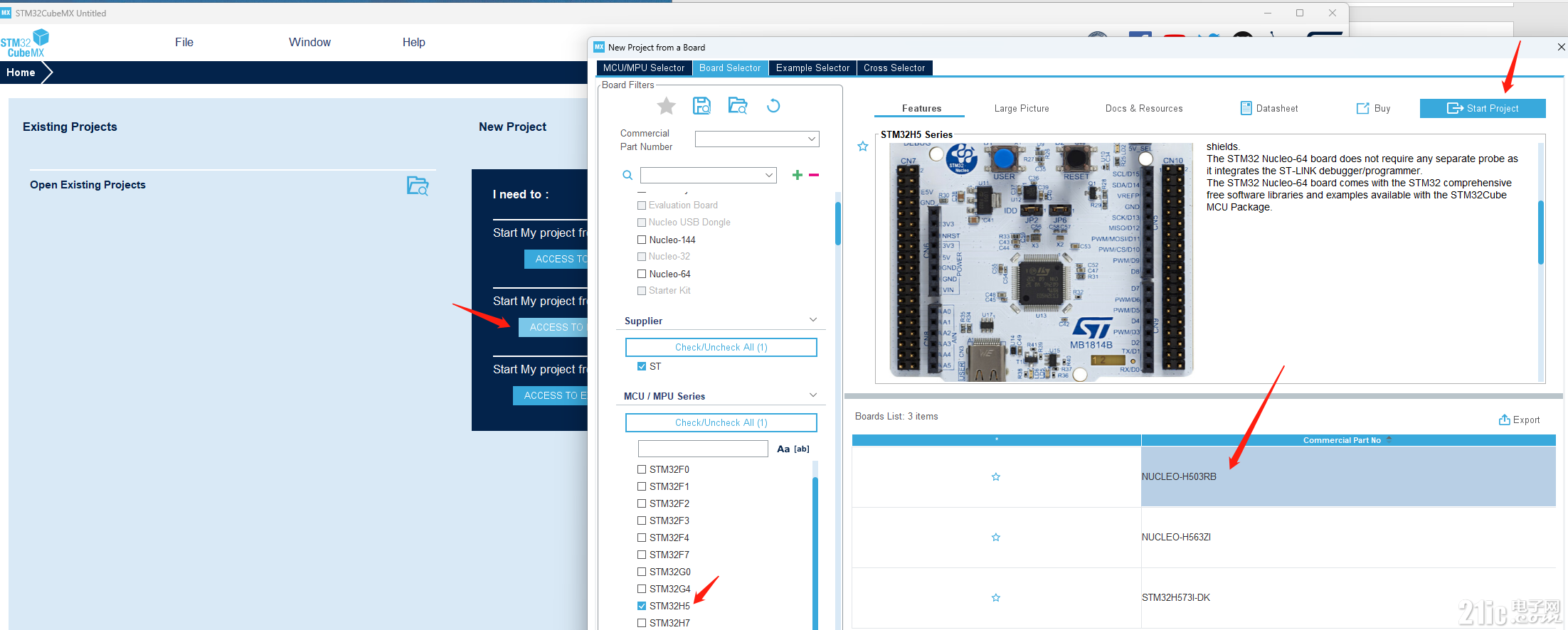Star the board shown in STM32H5 Series preview
Viewport: 1568px width, 630px height.
point(863,146)
